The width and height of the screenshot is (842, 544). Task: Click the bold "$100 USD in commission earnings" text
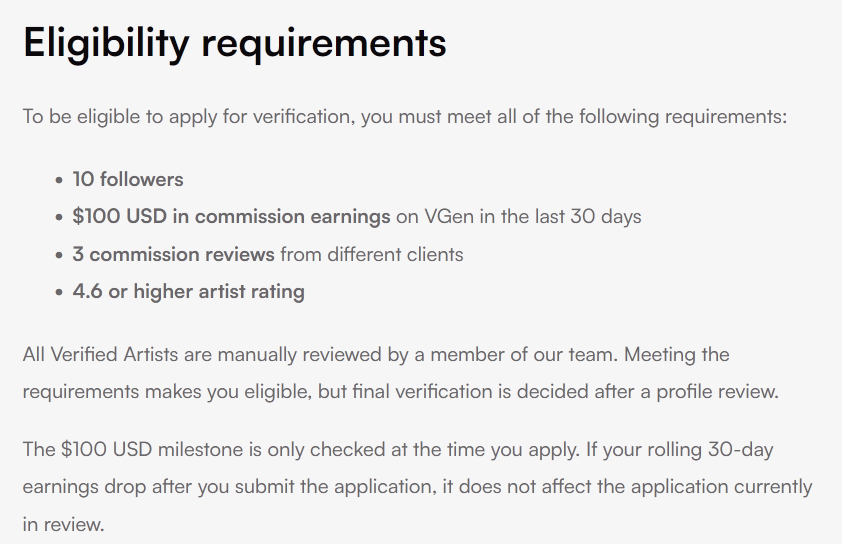pyautogui.click(x=231, y=217)
